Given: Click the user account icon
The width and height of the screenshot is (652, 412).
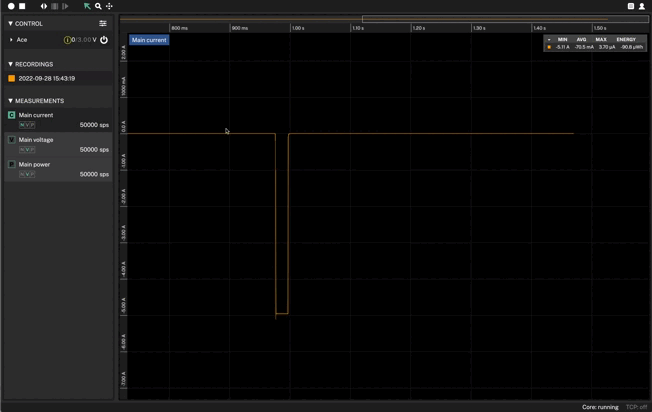Looking at the screenshot, I should coord(642,6).
